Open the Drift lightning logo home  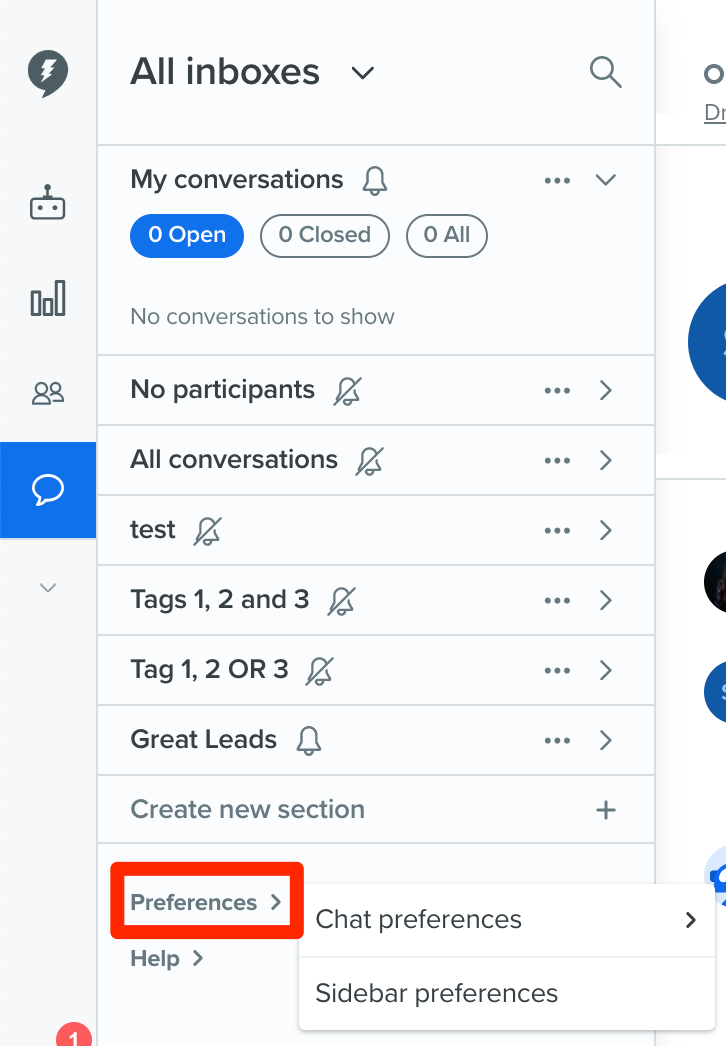(47, 73)
